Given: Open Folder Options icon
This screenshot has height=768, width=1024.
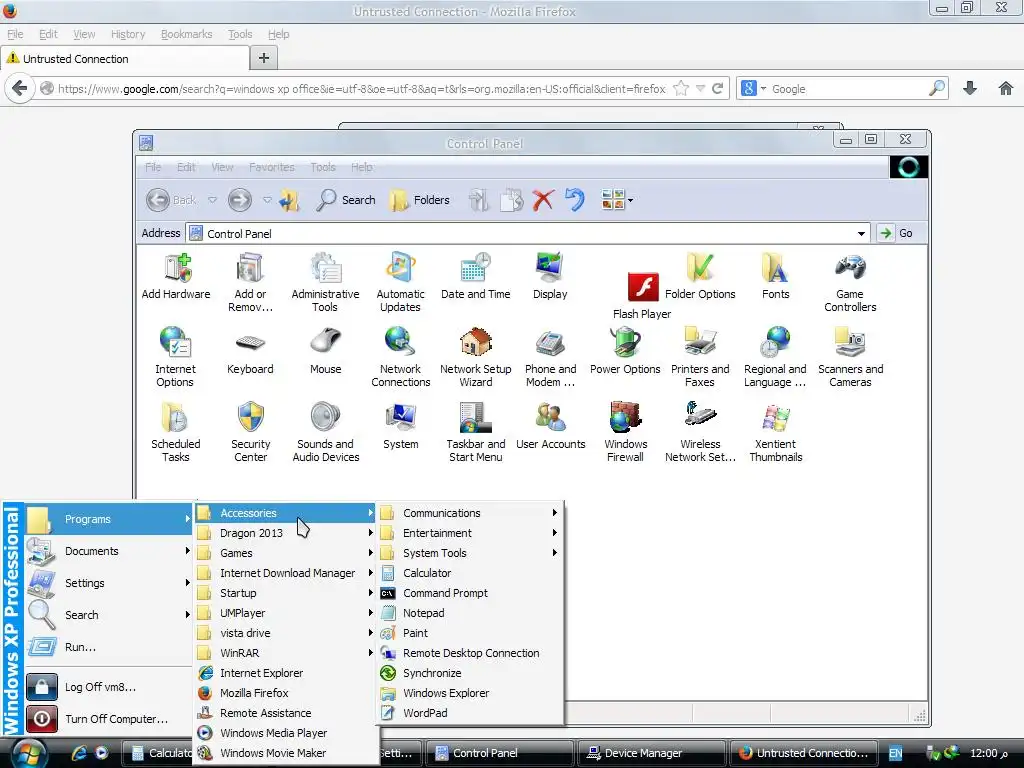Looking at the screenshot, I should click(700, 276).
